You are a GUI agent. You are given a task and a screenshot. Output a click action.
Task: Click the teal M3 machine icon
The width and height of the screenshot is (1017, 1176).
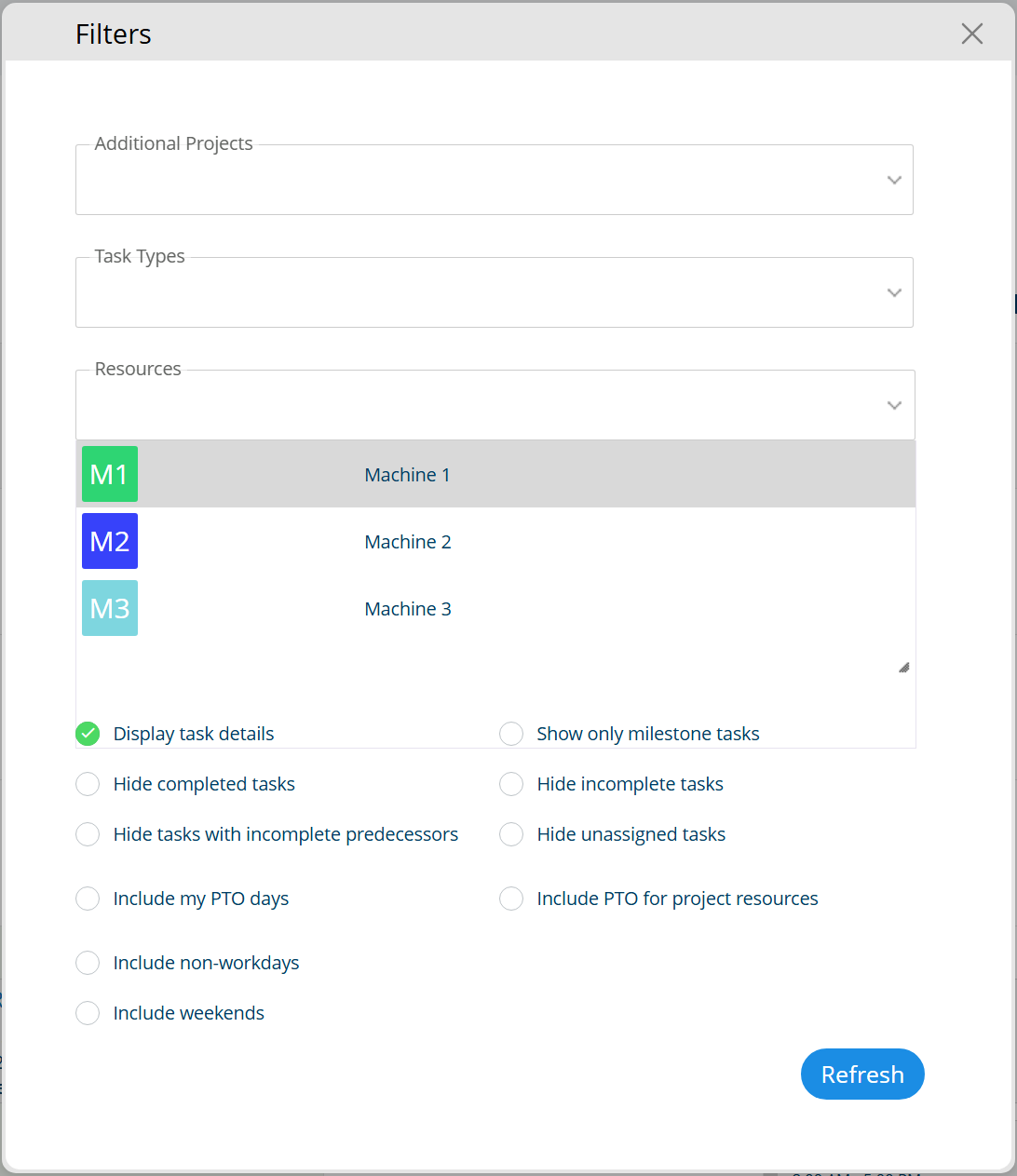click(110, 608)
